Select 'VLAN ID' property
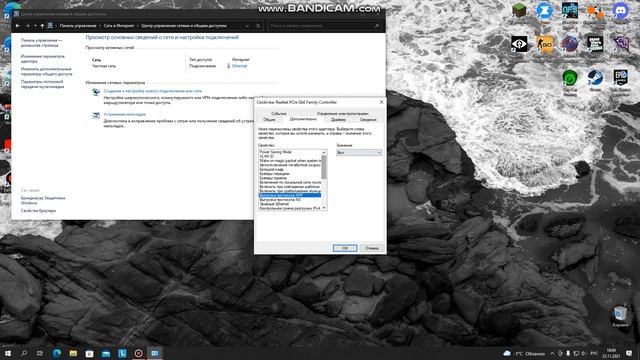This screenshot has height=360, width=640. pos(290,156)
